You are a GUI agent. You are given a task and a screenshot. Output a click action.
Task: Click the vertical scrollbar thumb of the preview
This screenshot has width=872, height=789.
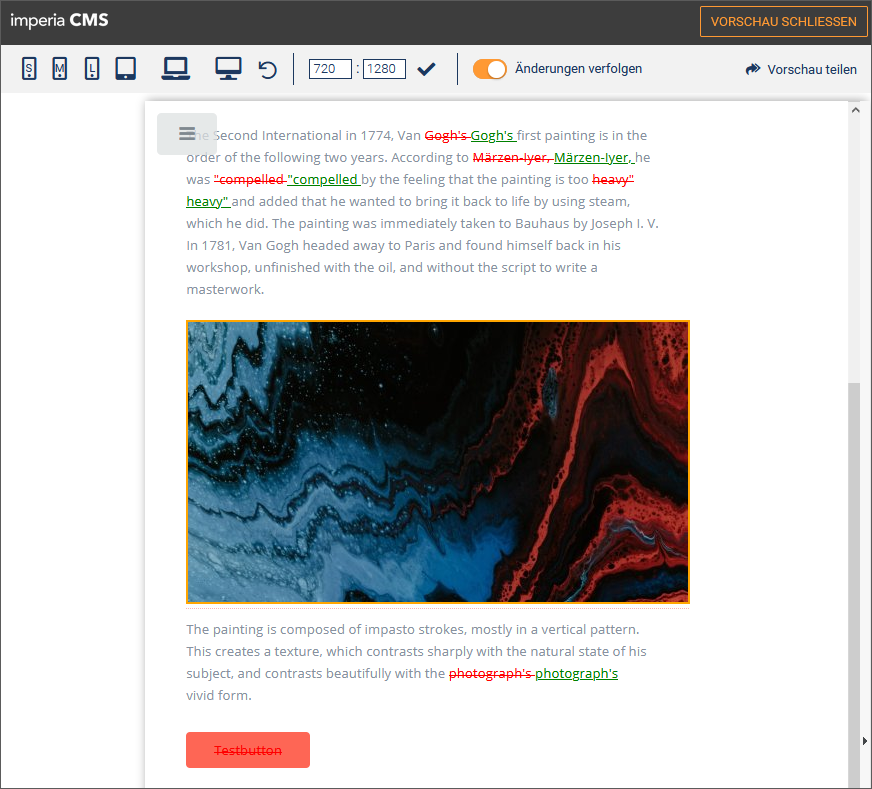tap(854, 584)
